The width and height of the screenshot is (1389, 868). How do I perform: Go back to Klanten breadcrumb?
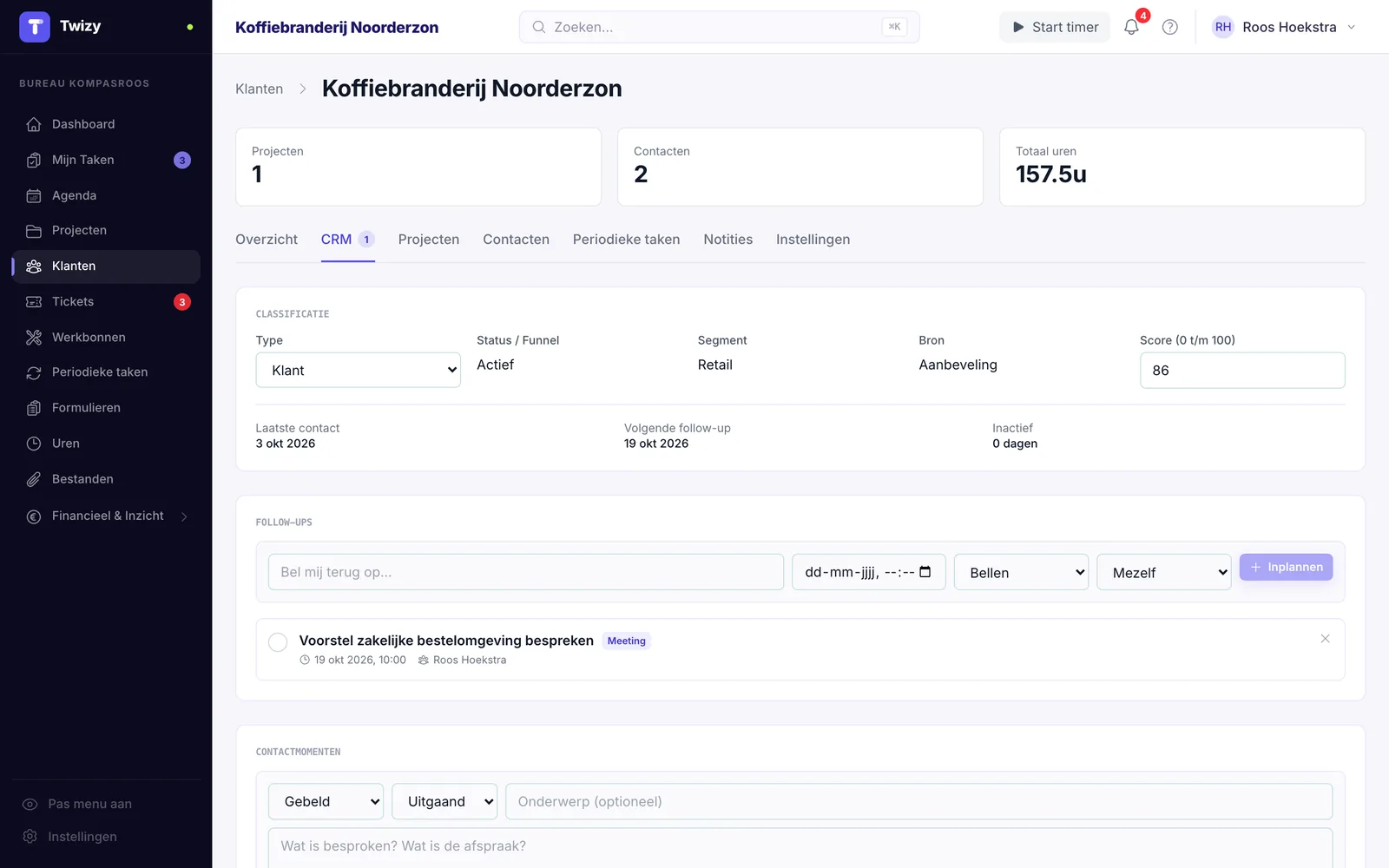[x=259, y=89]
